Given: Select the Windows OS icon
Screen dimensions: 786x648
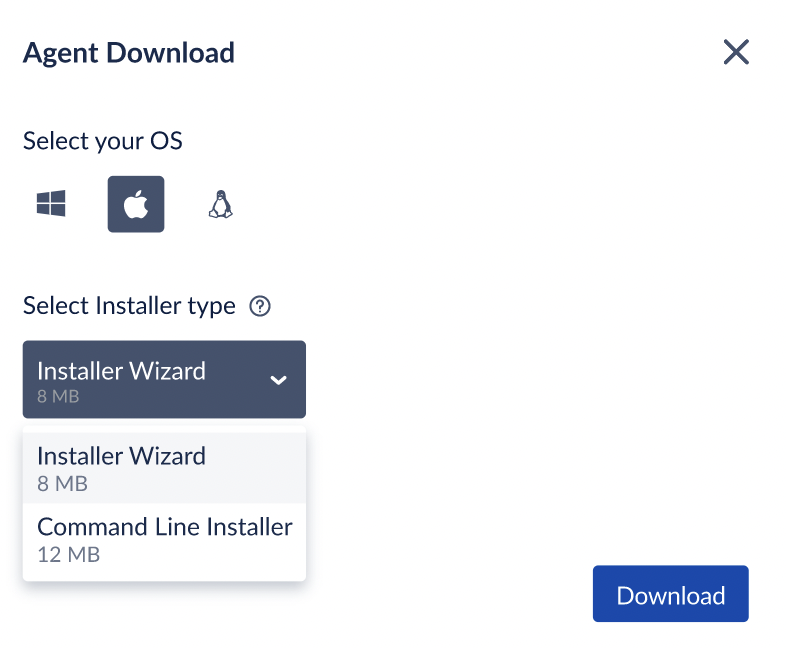Looking at the screenshot, I should pos(51,203).
